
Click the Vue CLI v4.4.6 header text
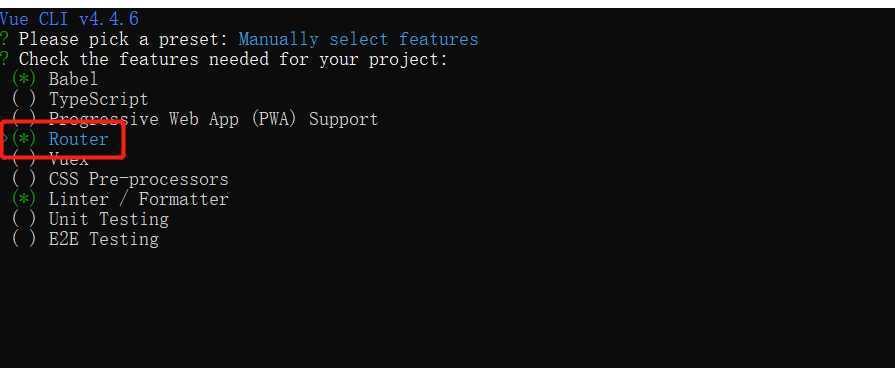(69, 19)
